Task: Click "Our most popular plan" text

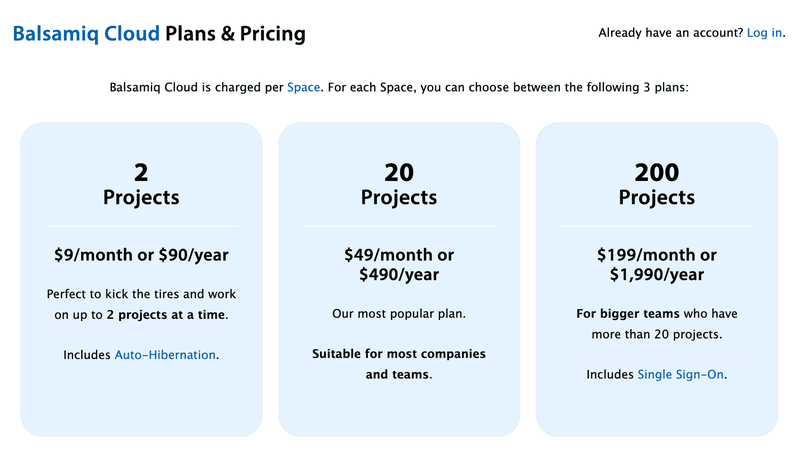Action: 399,314
